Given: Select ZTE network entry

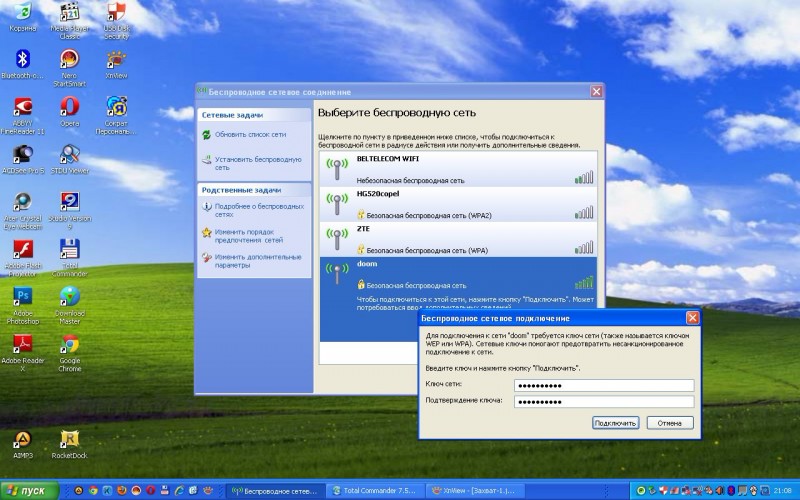Looking at the screenshot, I should point(458,239).
